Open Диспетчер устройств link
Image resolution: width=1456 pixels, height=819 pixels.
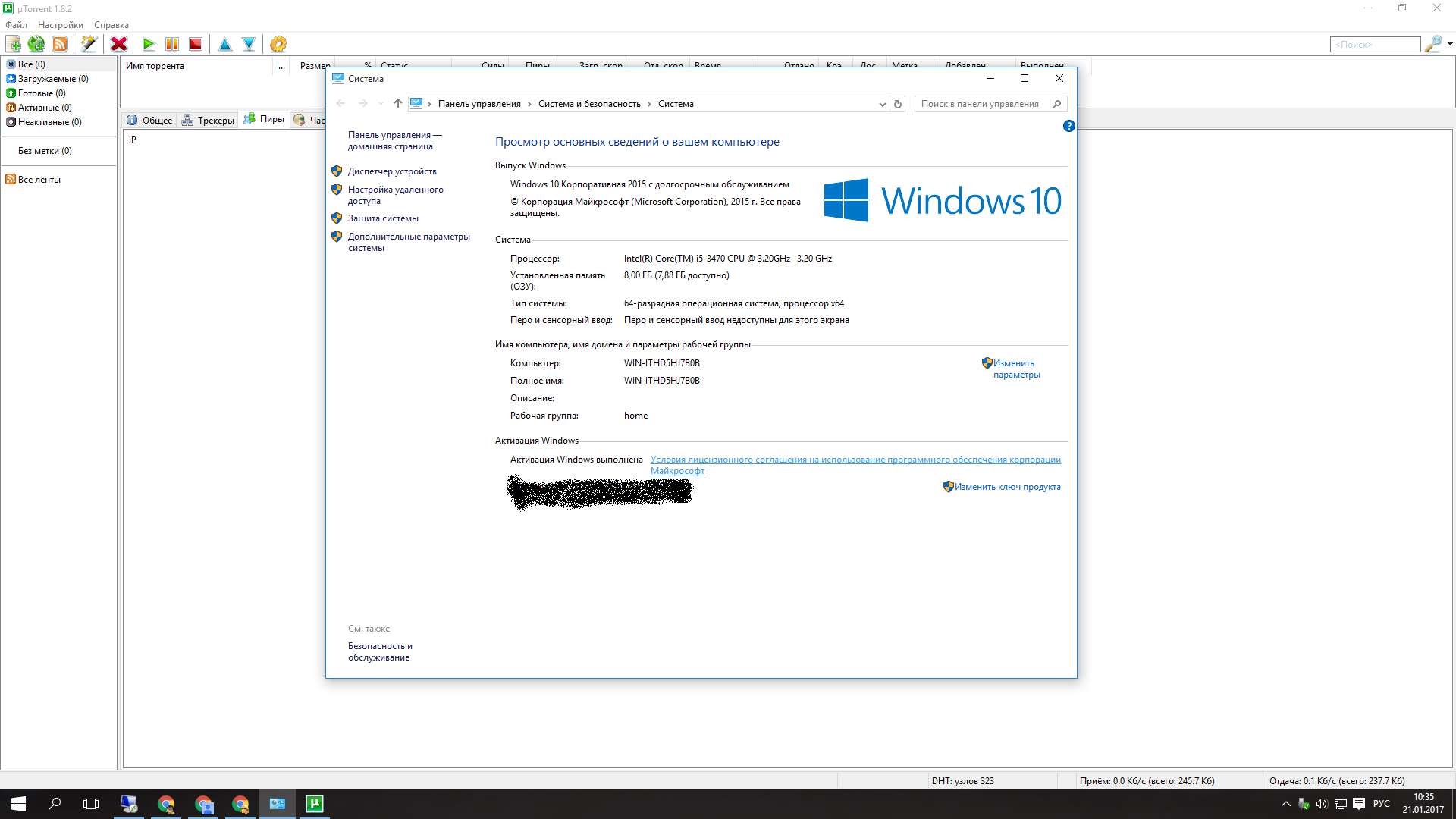392,171
